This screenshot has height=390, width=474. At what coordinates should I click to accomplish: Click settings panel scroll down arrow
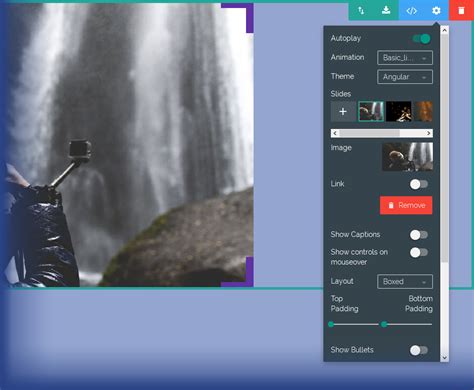pyautogui.click(x=444, y=357)
